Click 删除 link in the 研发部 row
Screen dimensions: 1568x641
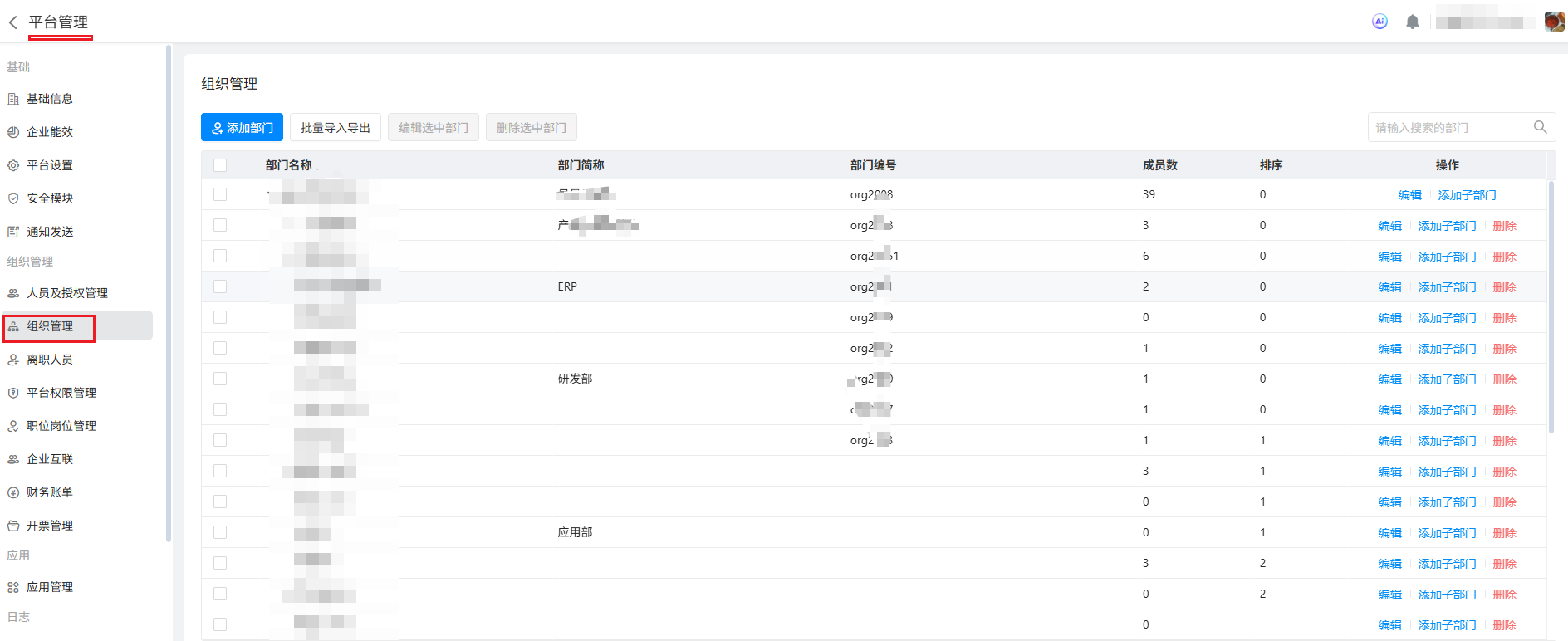1504,379
